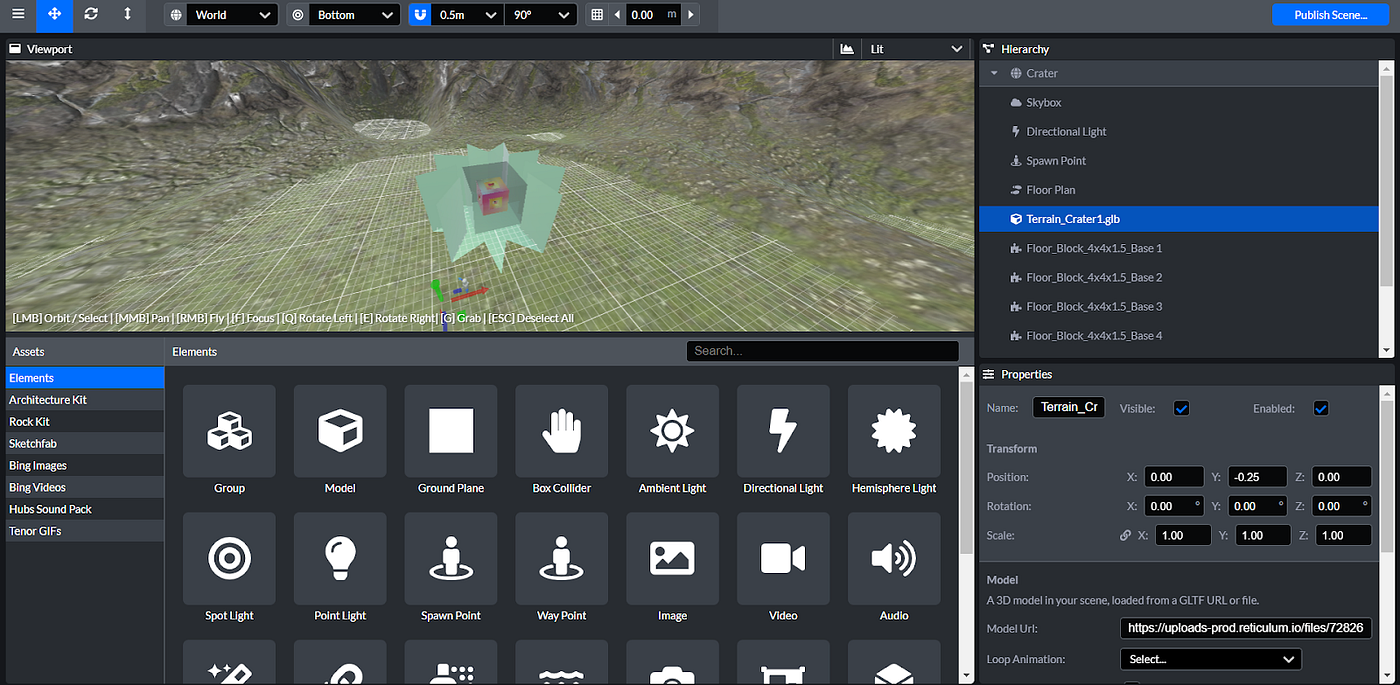This screenshot has height=685, width=1400.
Task: Add an Ambient Light element
Action: coord(672,441)
